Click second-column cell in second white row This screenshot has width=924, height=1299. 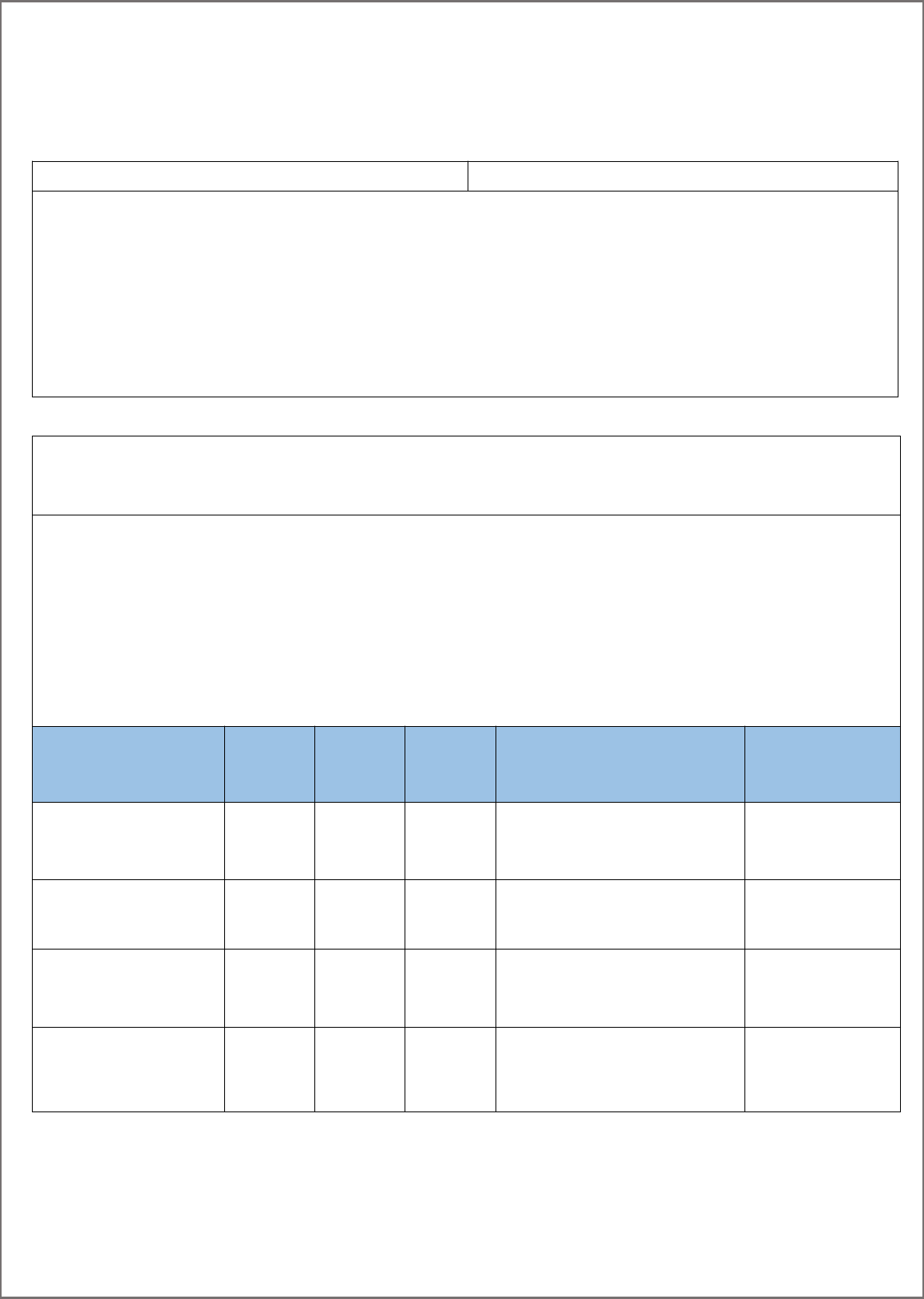270,914
